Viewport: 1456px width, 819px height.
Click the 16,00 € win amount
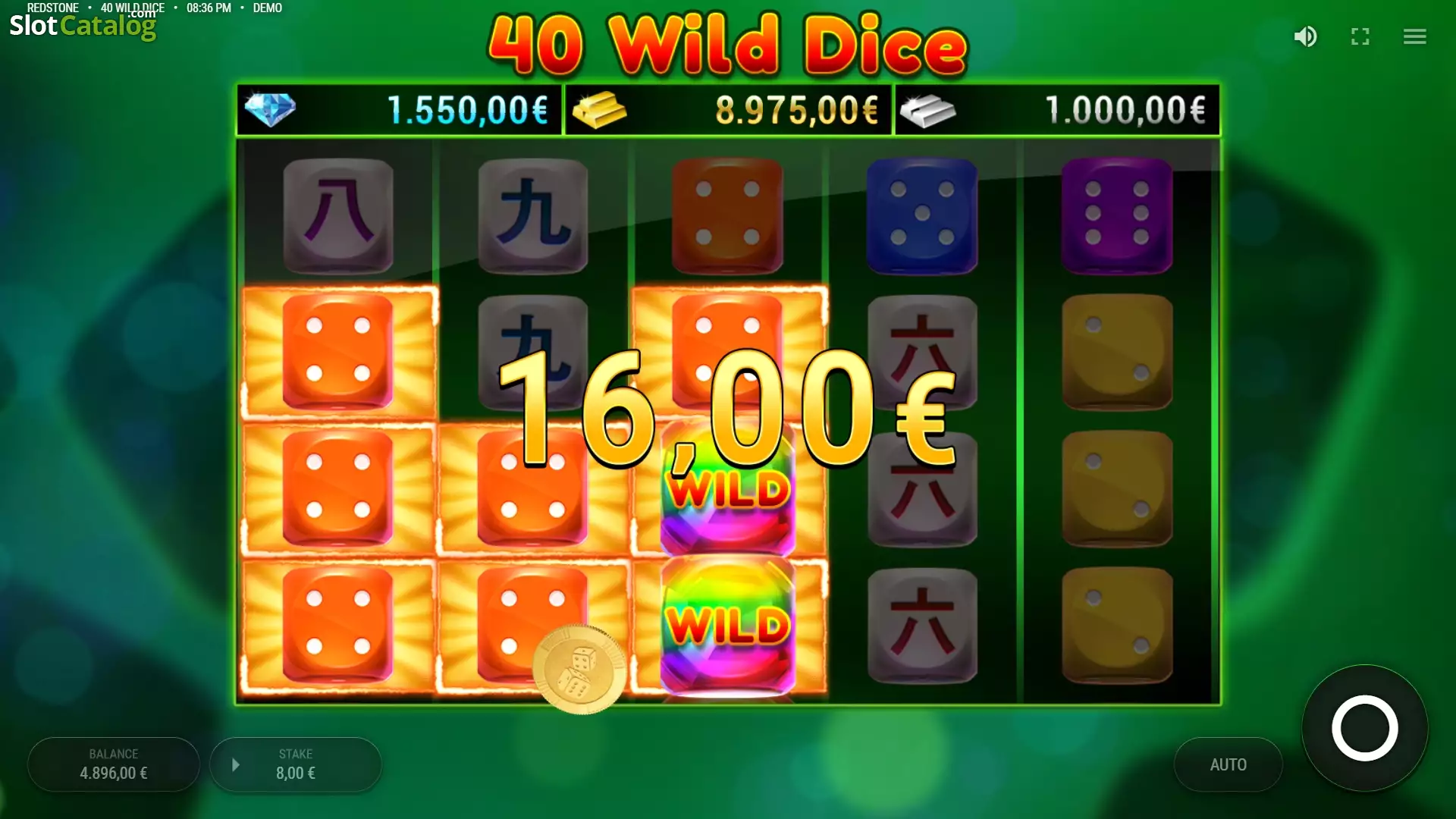pyautogui.click(x=726, y=408)
